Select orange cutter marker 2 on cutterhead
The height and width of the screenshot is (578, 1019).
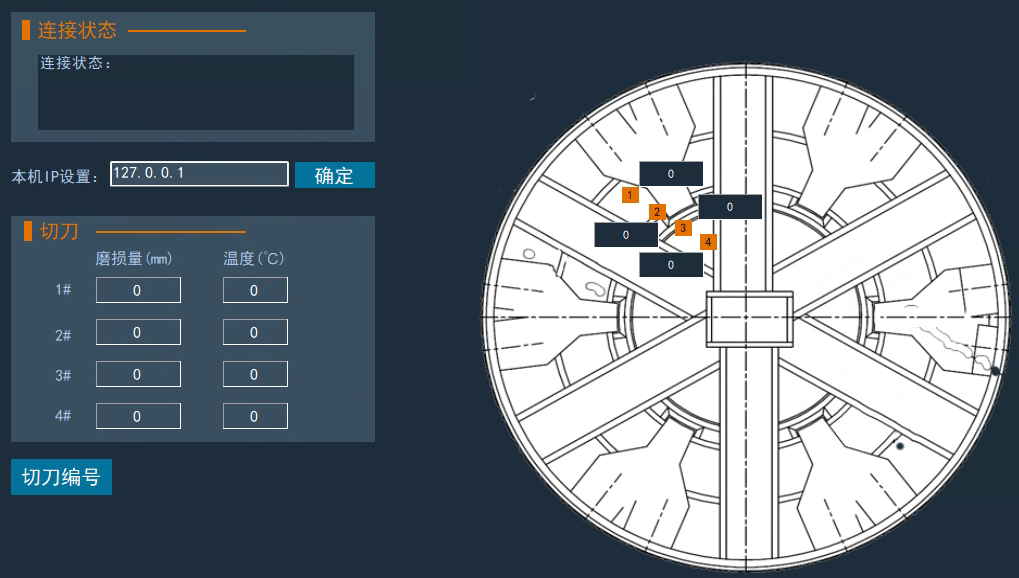[657, 211]
